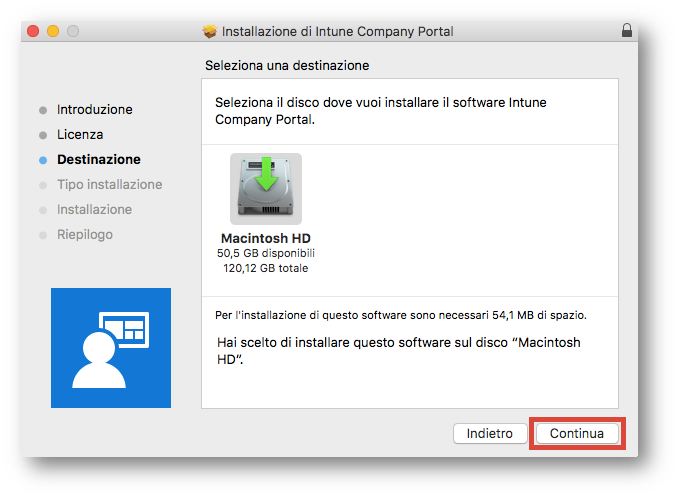
Task: Click the installer package icon in title
Action: point(209,31)
